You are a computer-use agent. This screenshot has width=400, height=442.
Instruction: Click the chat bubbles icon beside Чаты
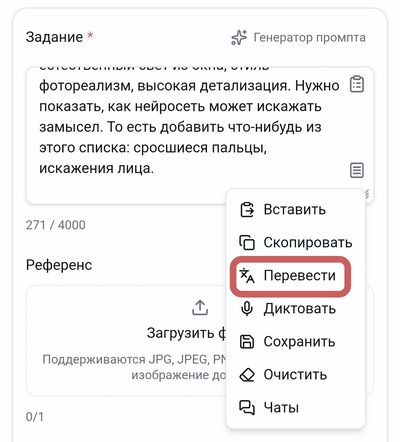247,407
